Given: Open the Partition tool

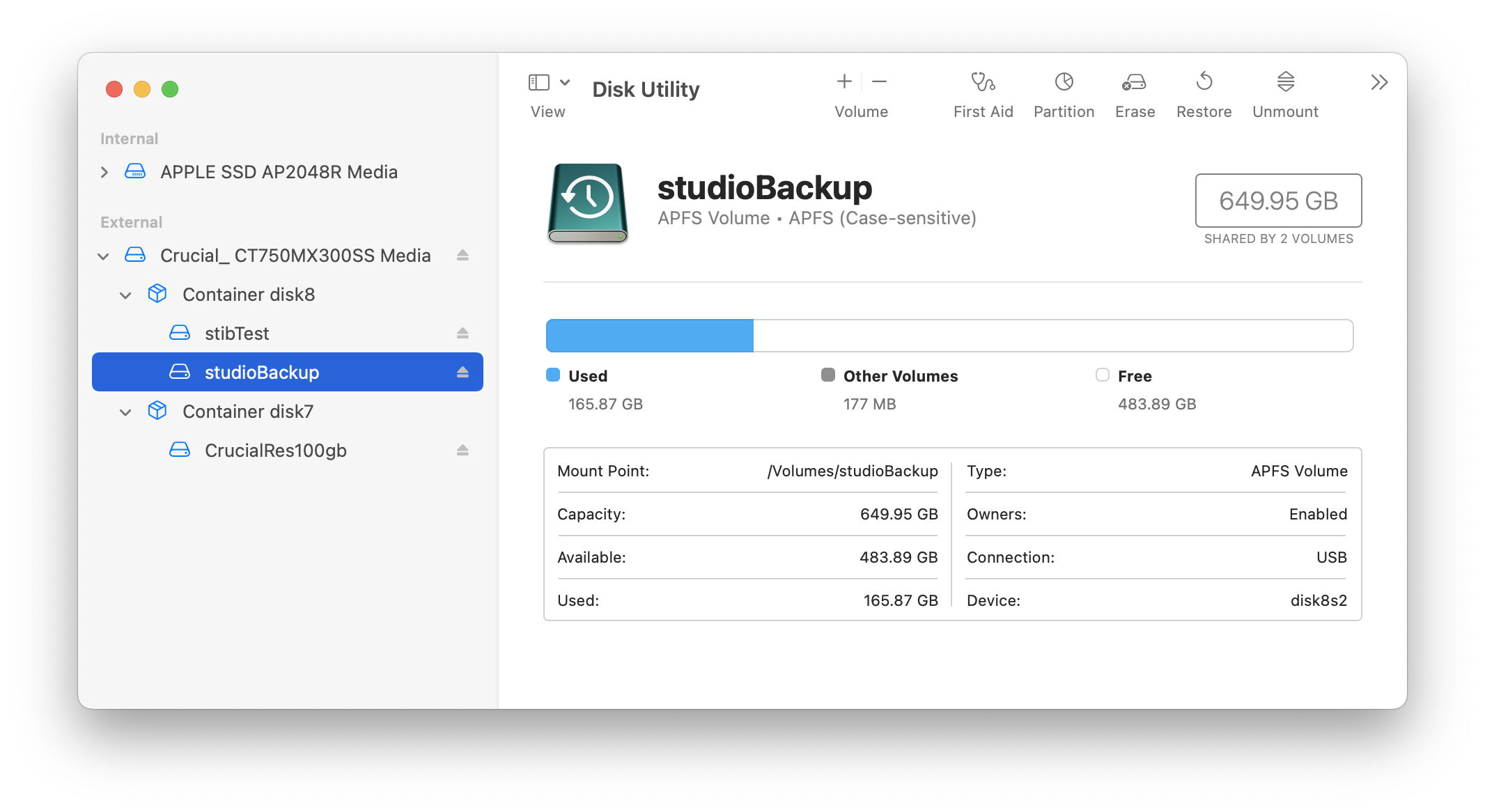Looking at the screenshot, I should coord(1064,91).
